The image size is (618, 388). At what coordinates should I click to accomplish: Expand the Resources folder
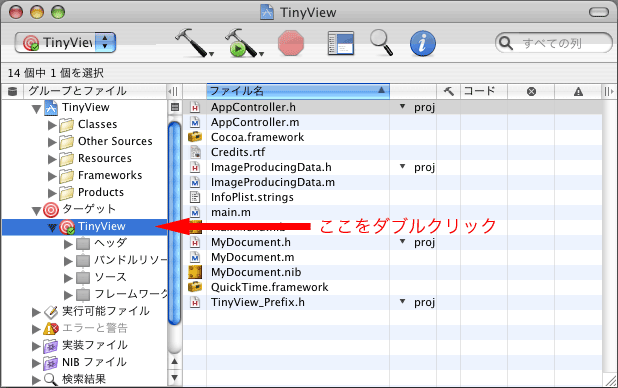52,159
